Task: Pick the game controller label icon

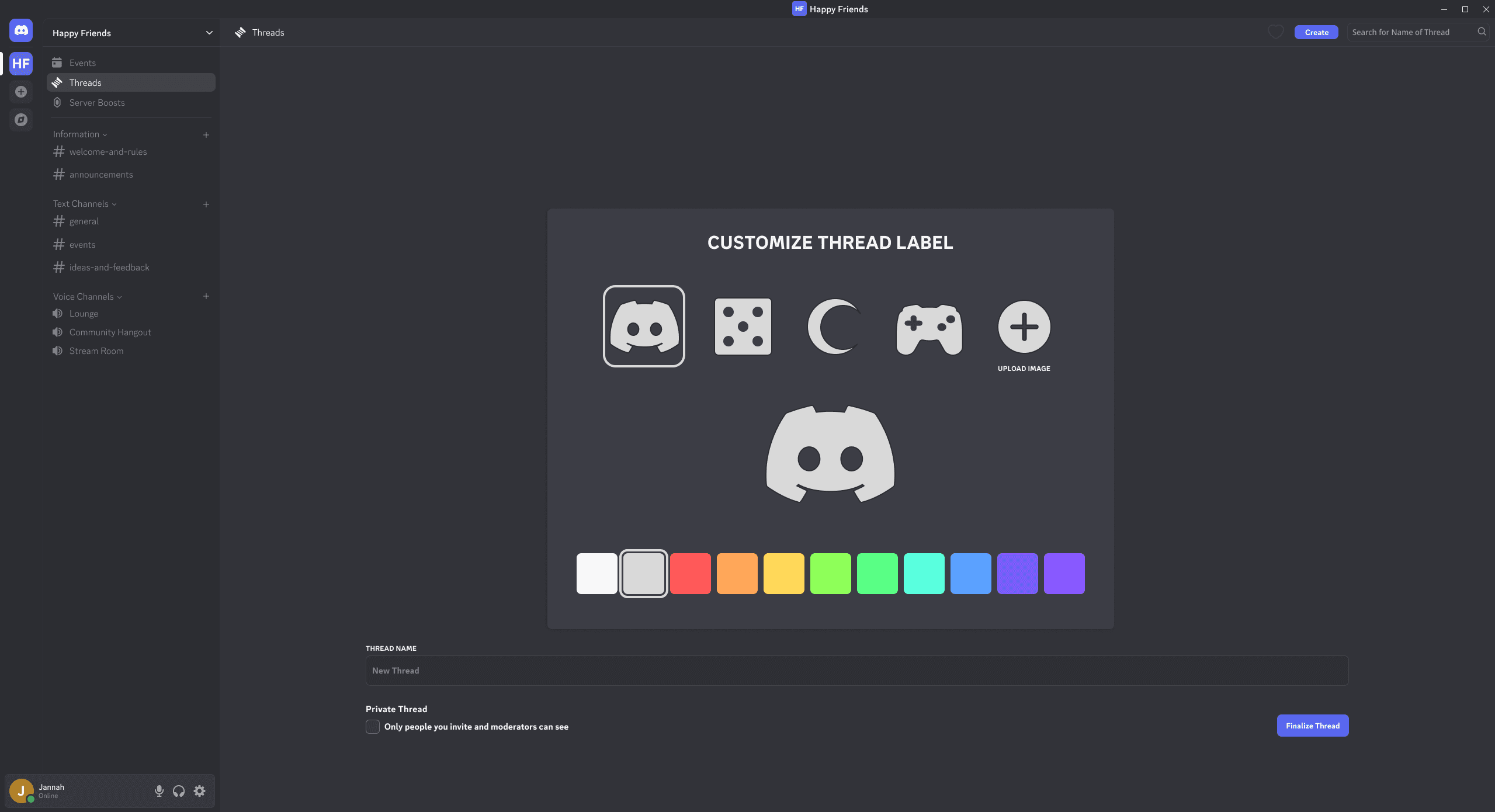Action: coord(929,328)
